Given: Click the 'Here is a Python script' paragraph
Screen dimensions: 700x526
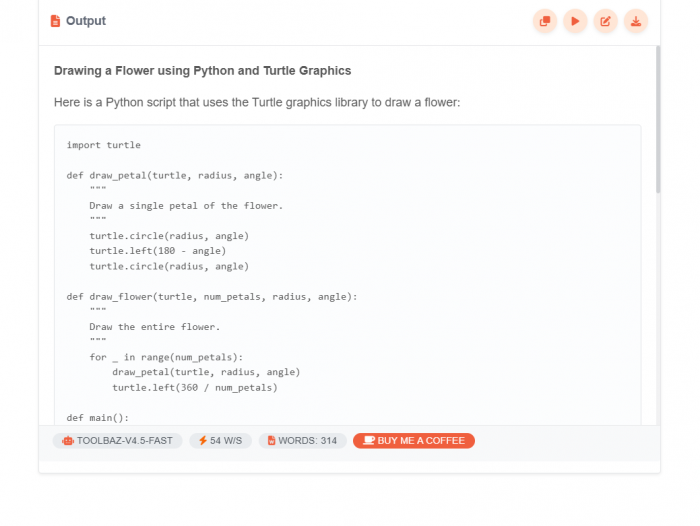Looking at the screenshot, I should click(257, 102).
